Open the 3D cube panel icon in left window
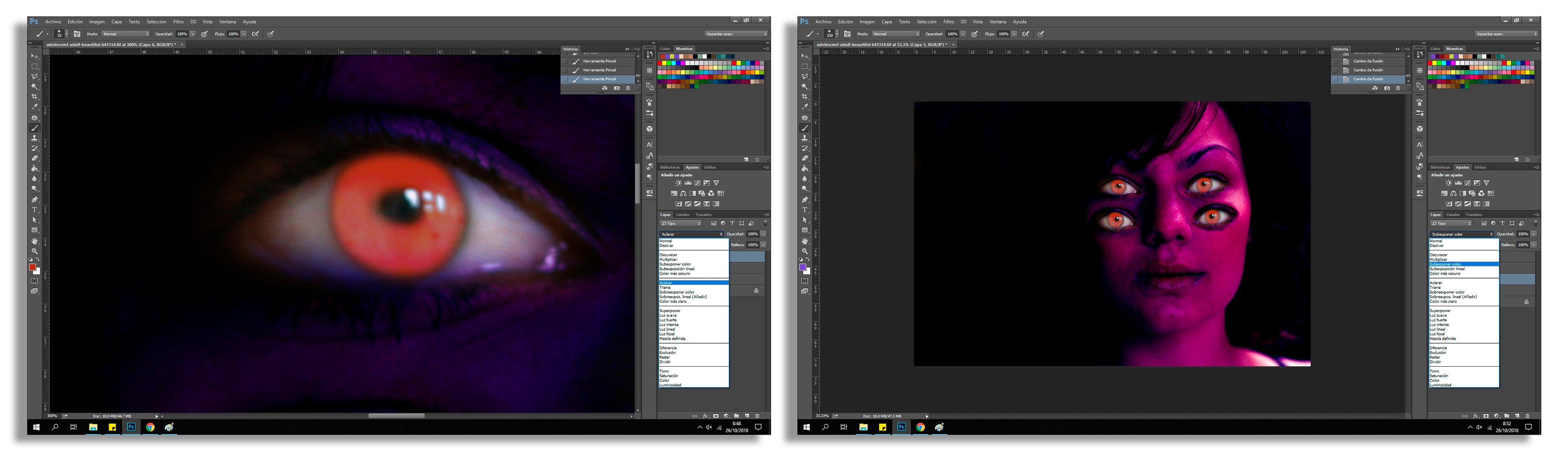 coord(649,129)
